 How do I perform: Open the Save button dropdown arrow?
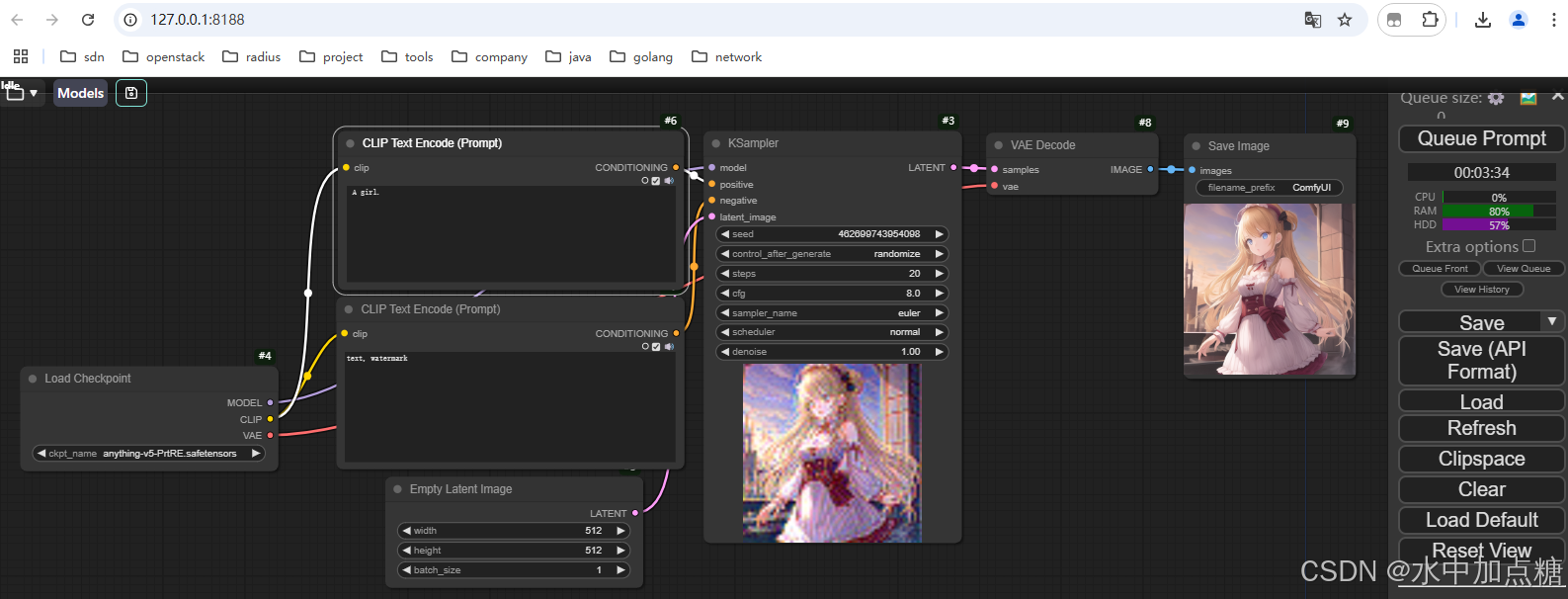pos(1552,321)
